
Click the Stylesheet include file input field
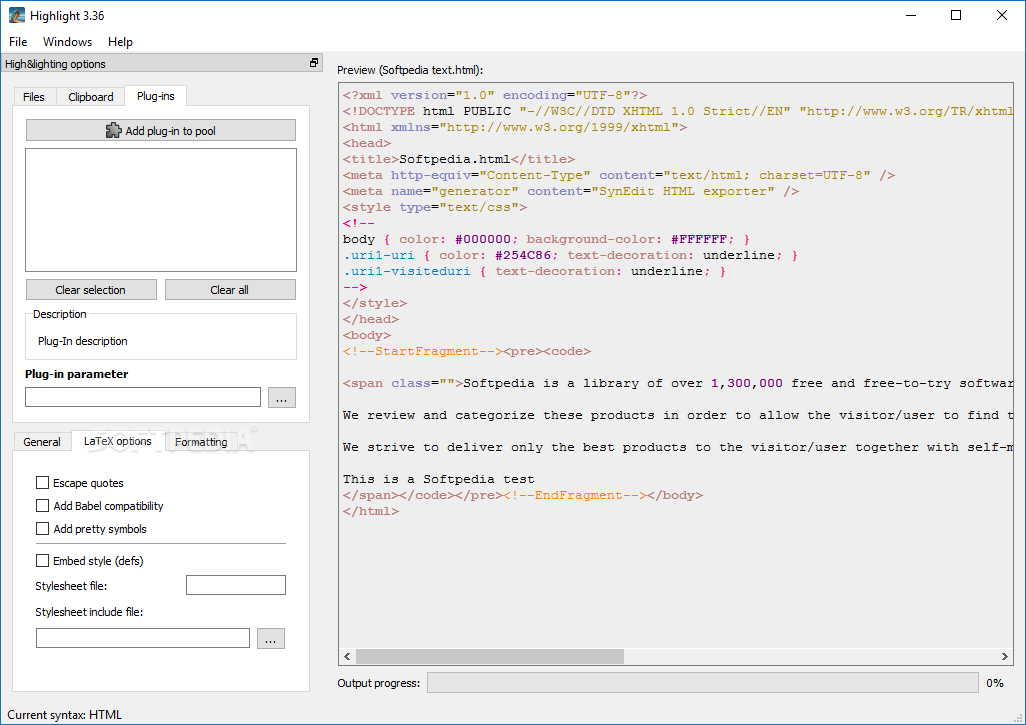(143, 638)
